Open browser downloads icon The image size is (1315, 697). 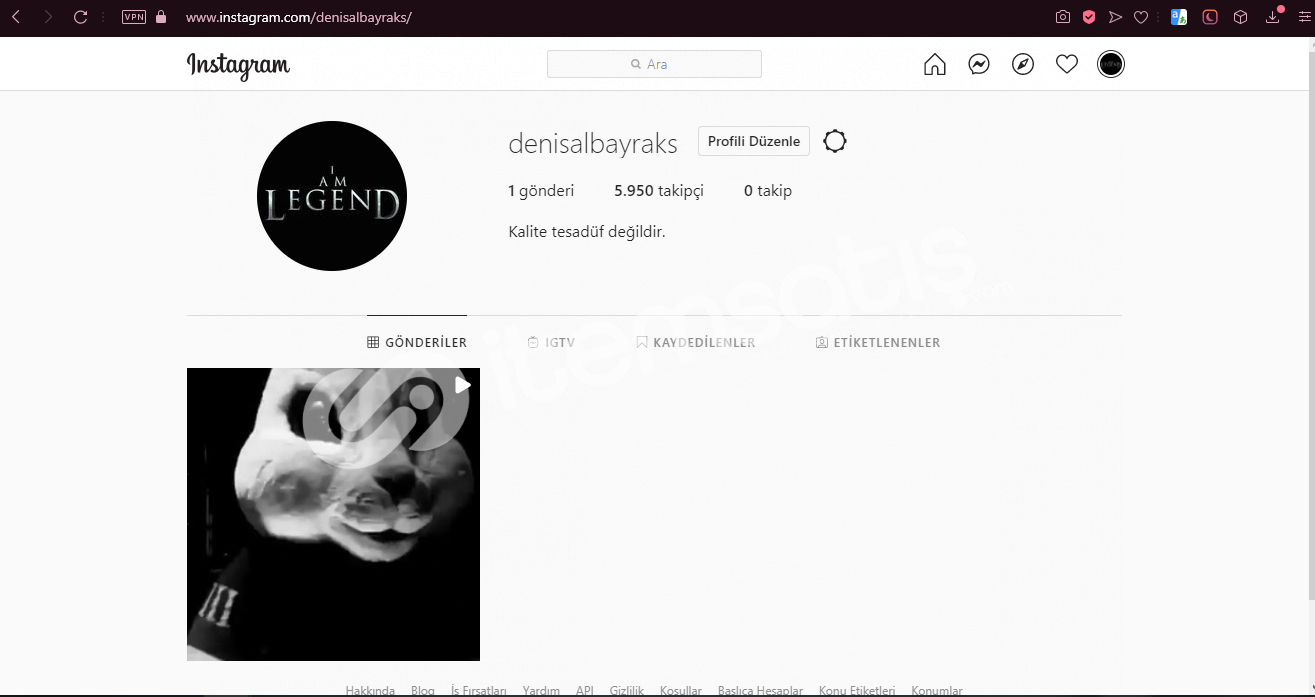pos(1274,16)
